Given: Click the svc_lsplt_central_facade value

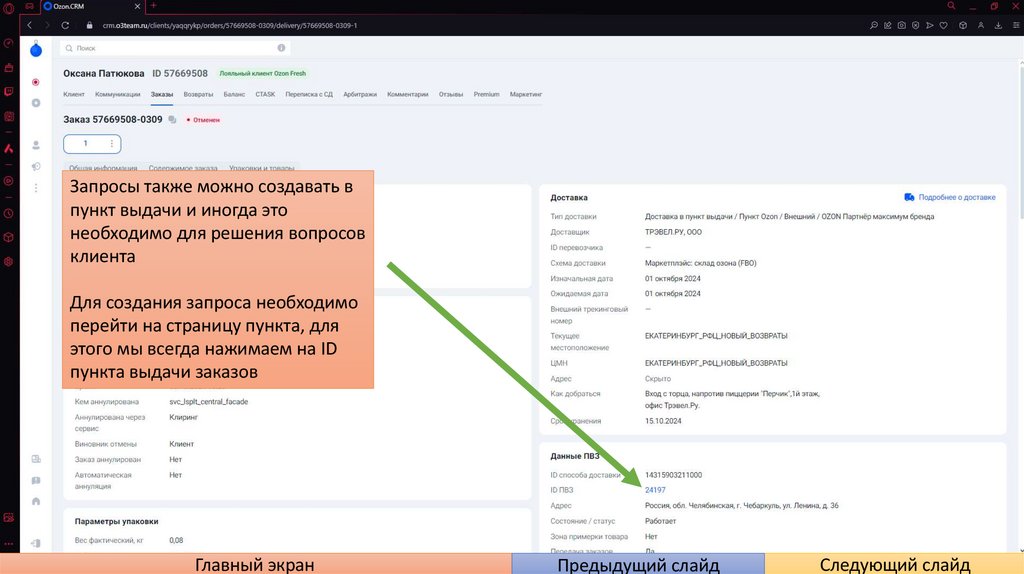Looking at the screenshot, I should coord(208,402).
